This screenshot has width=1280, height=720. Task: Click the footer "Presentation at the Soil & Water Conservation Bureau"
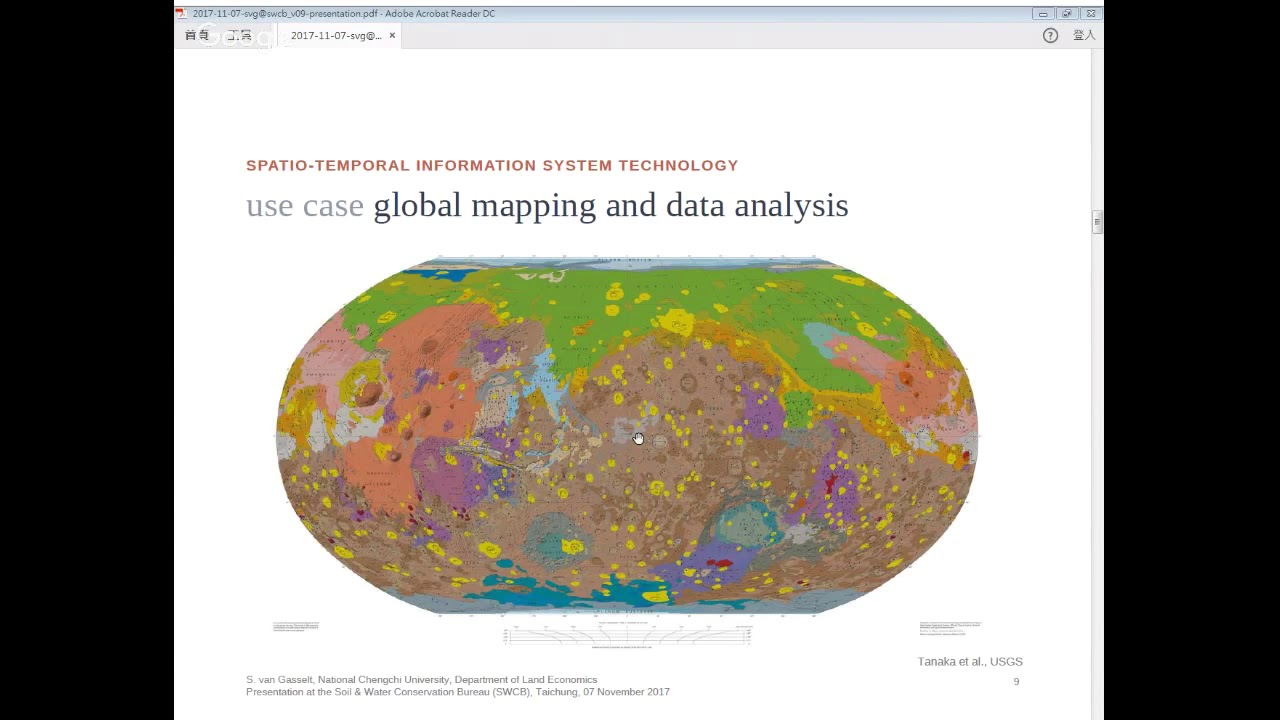[x=458, y=692]
